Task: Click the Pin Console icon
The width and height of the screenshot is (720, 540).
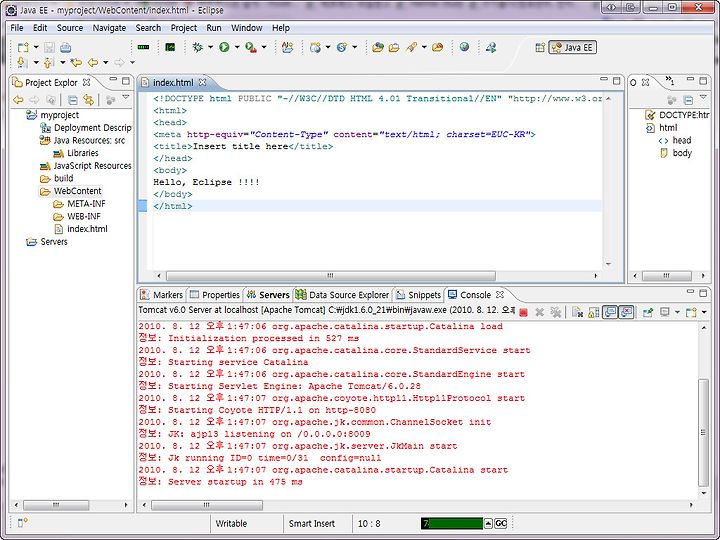Action: click(x=647, y=313)
